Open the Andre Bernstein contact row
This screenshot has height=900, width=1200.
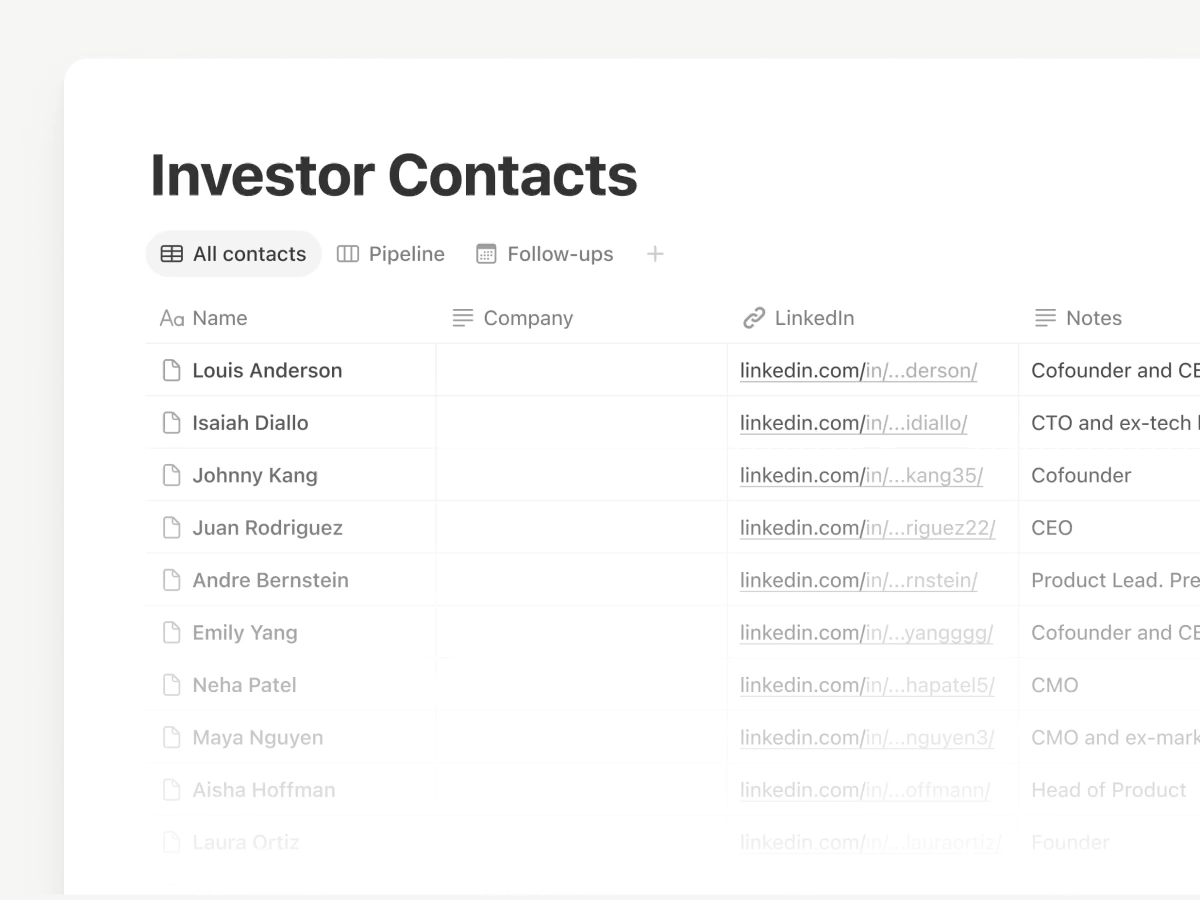click(x=270, y=580)
